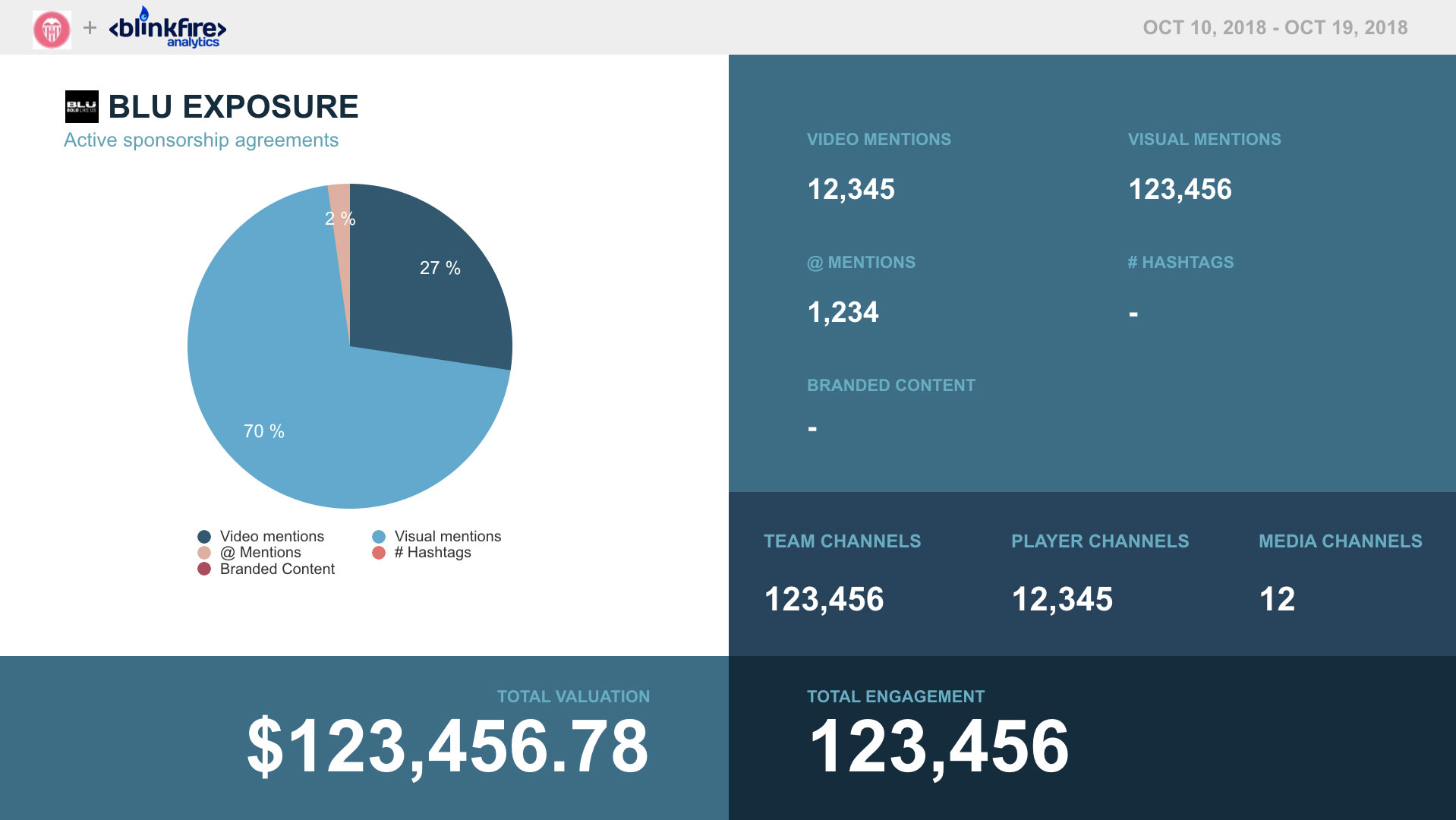Toggle @ Mentions legend dot
Screen dimensions: 1456x820
[x=204, y=553]
